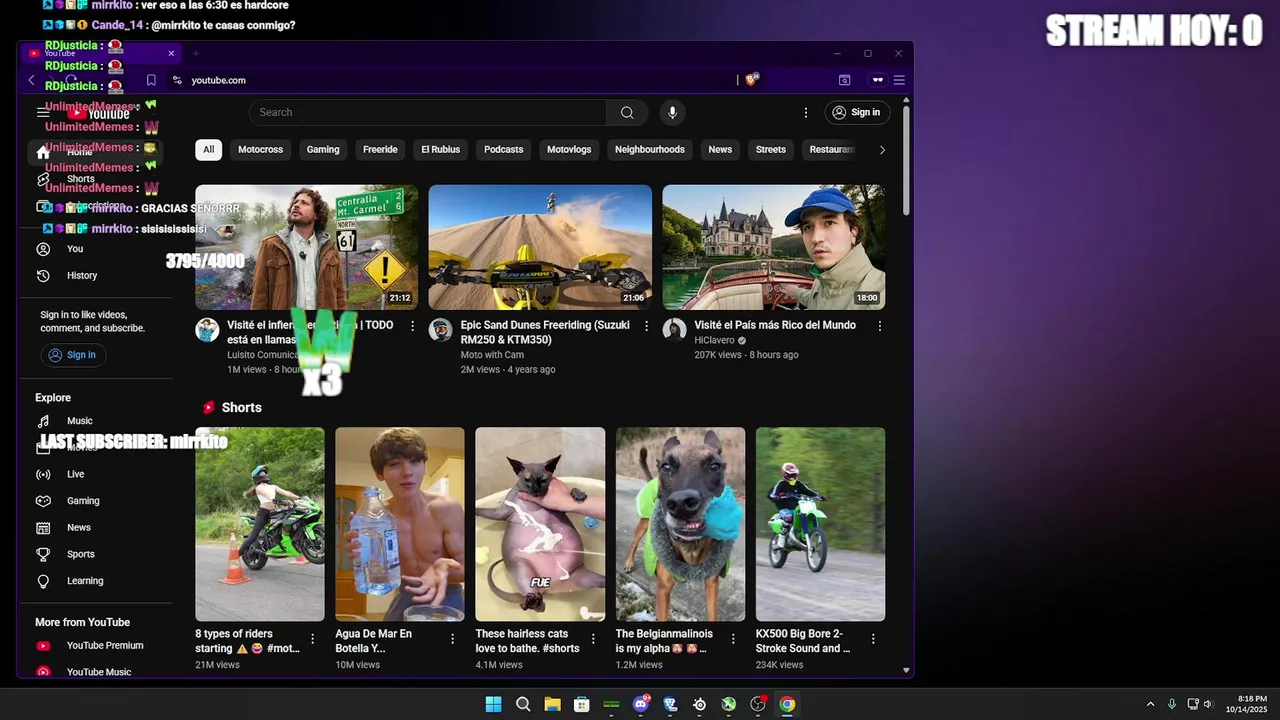The width and height of the screenshot is (1280, 720).
Task: Open News under Explore in sidebar
Action: point(96,528)
